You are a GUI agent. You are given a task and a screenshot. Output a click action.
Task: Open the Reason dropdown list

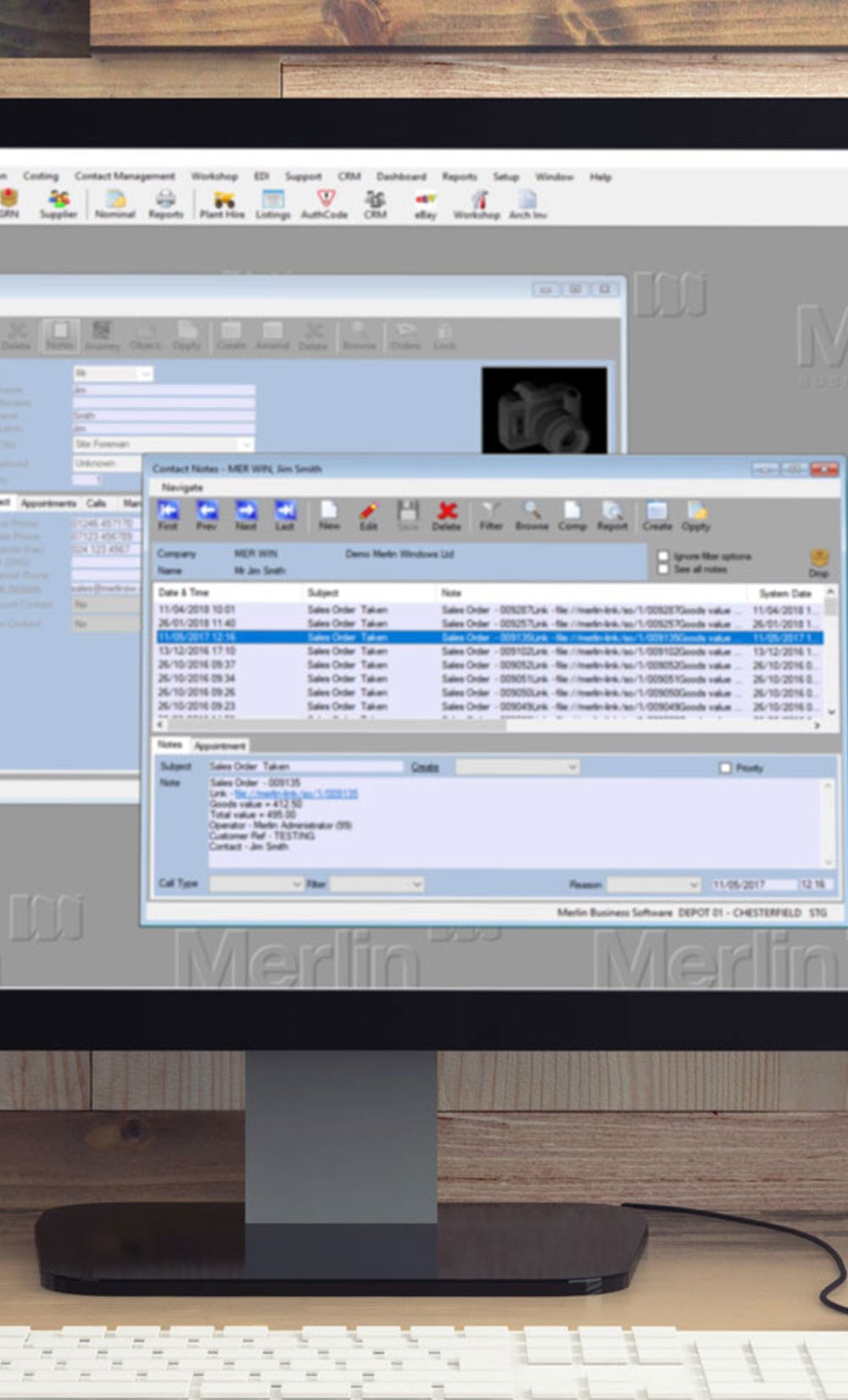pos(694,884)
